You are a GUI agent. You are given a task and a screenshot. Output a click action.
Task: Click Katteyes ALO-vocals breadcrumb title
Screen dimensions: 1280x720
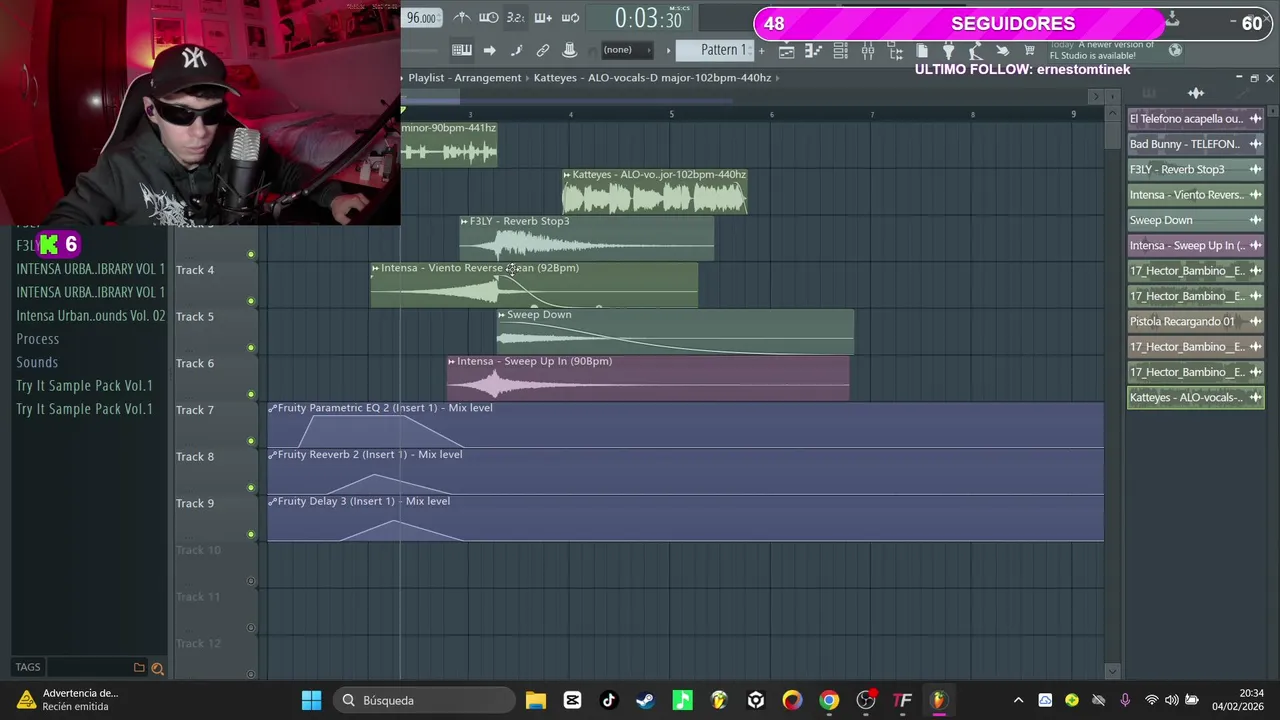point(652,77)
